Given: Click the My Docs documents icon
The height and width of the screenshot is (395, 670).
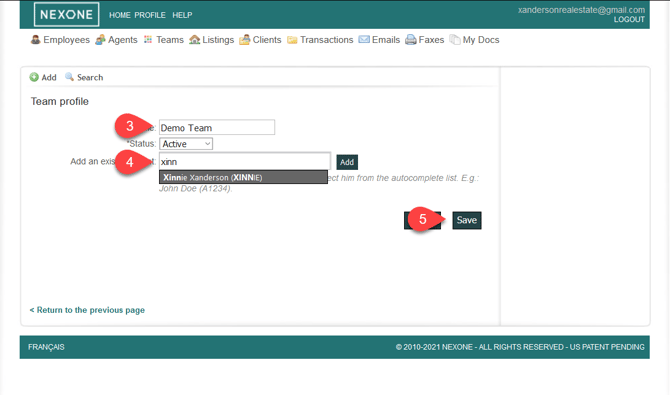Looking at the screenshot, I should coord(455,40).
